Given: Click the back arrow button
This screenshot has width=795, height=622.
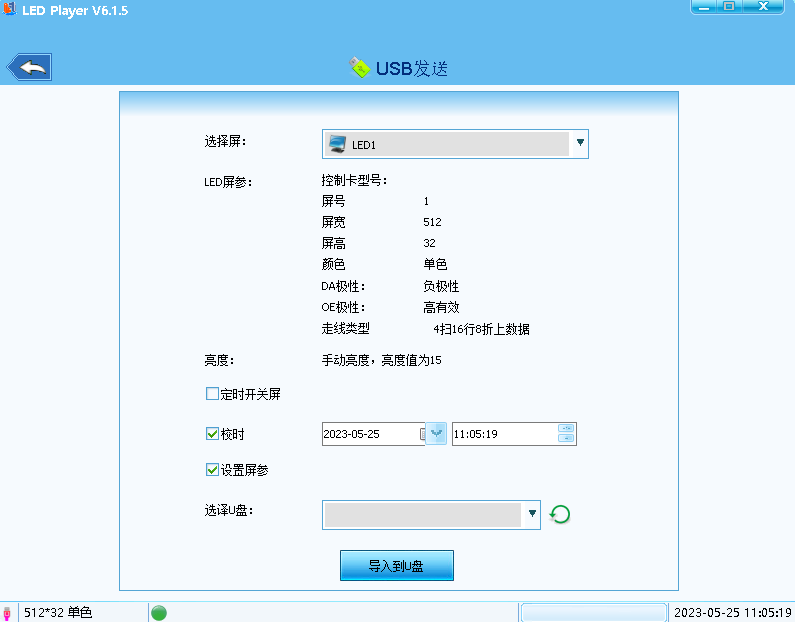Looking at the screenshot, I should tap(30, 67).
